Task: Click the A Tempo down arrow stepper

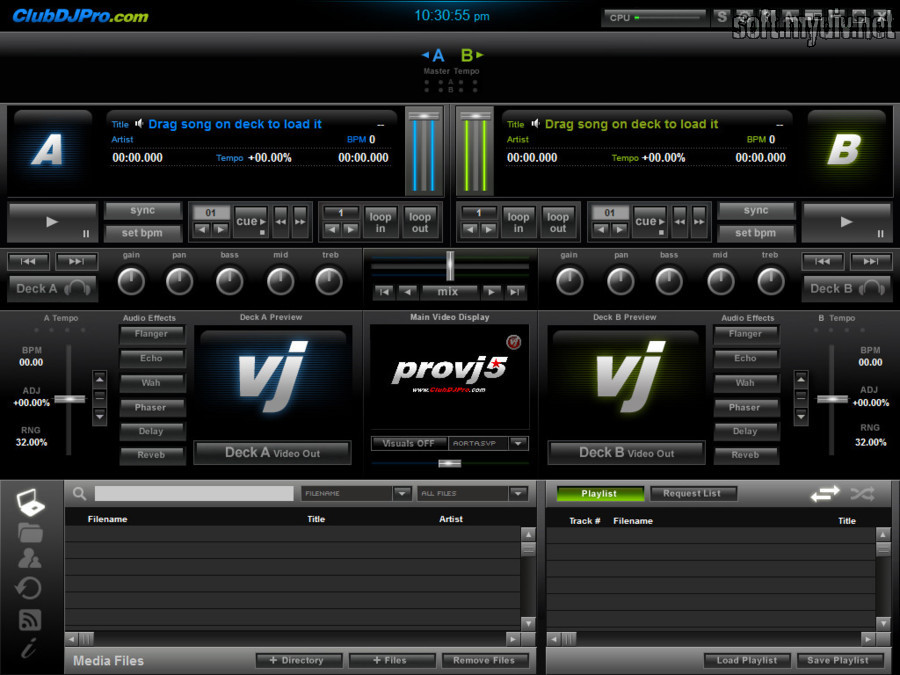Action: [100, 416]
